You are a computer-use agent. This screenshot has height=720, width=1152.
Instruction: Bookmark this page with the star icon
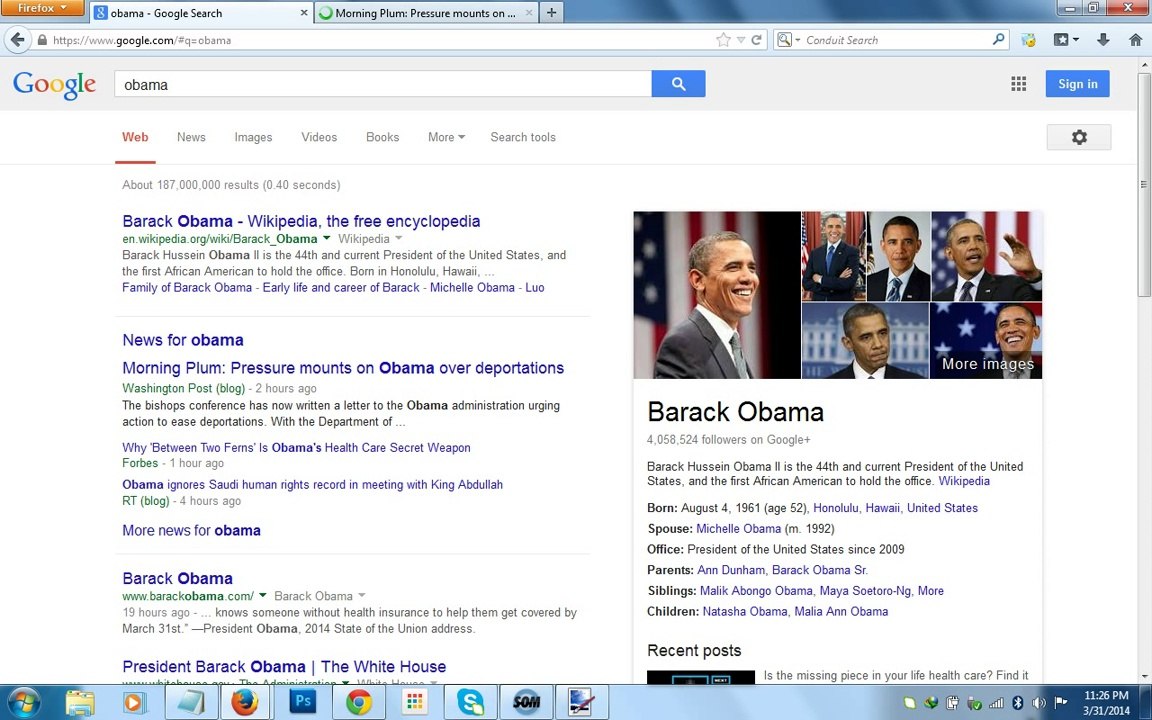(723, 40)
